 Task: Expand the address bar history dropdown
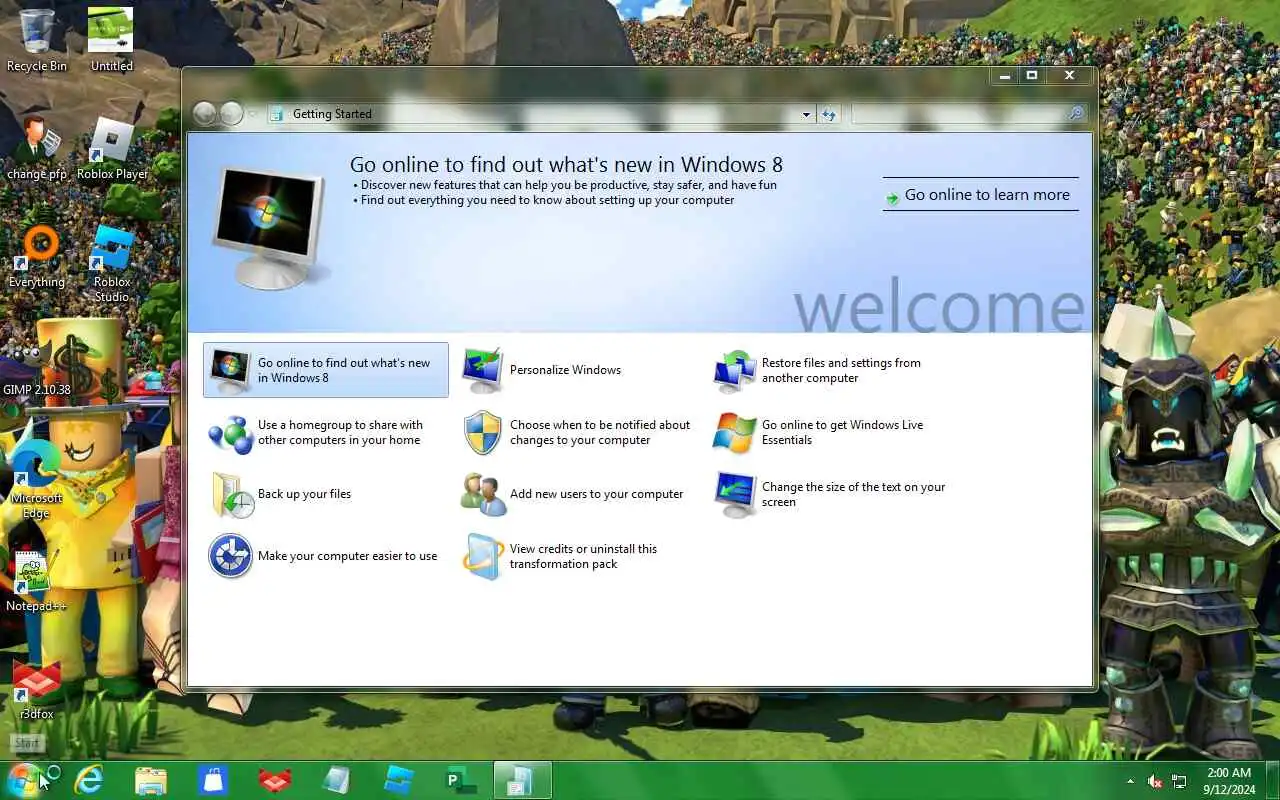tap(806, 114)
